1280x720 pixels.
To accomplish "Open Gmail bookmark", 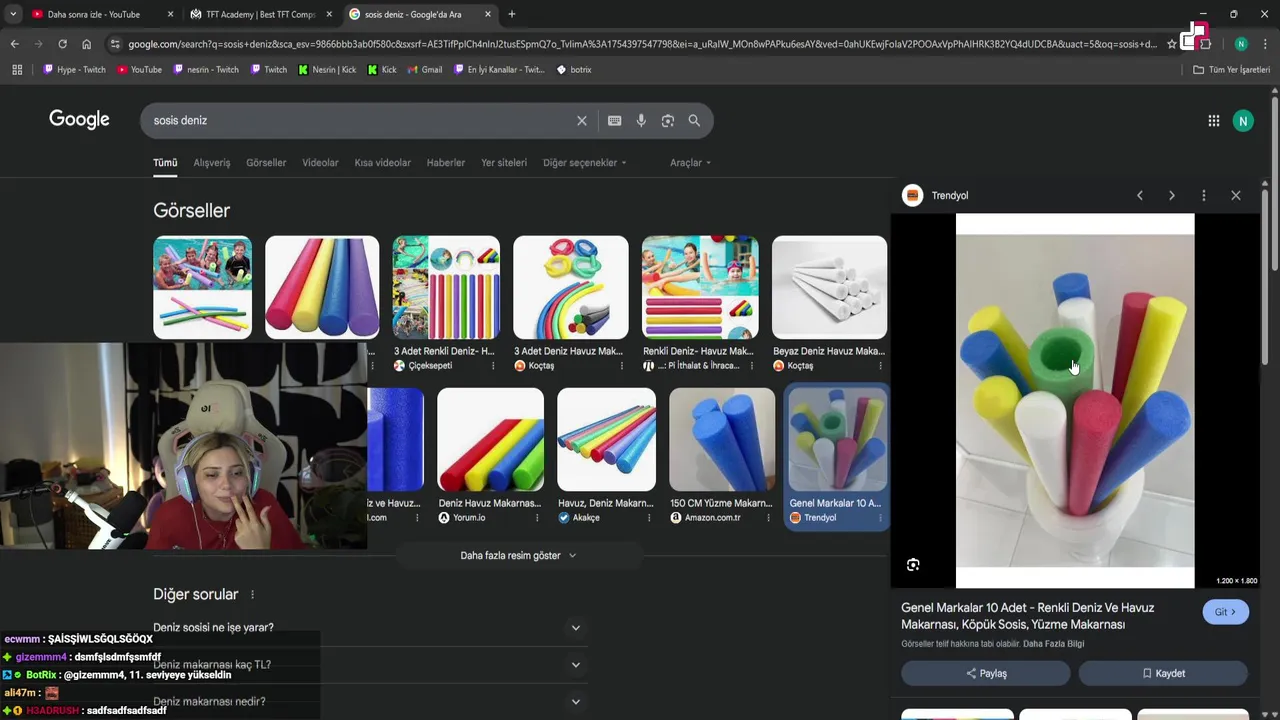I will tap(424, 70).
